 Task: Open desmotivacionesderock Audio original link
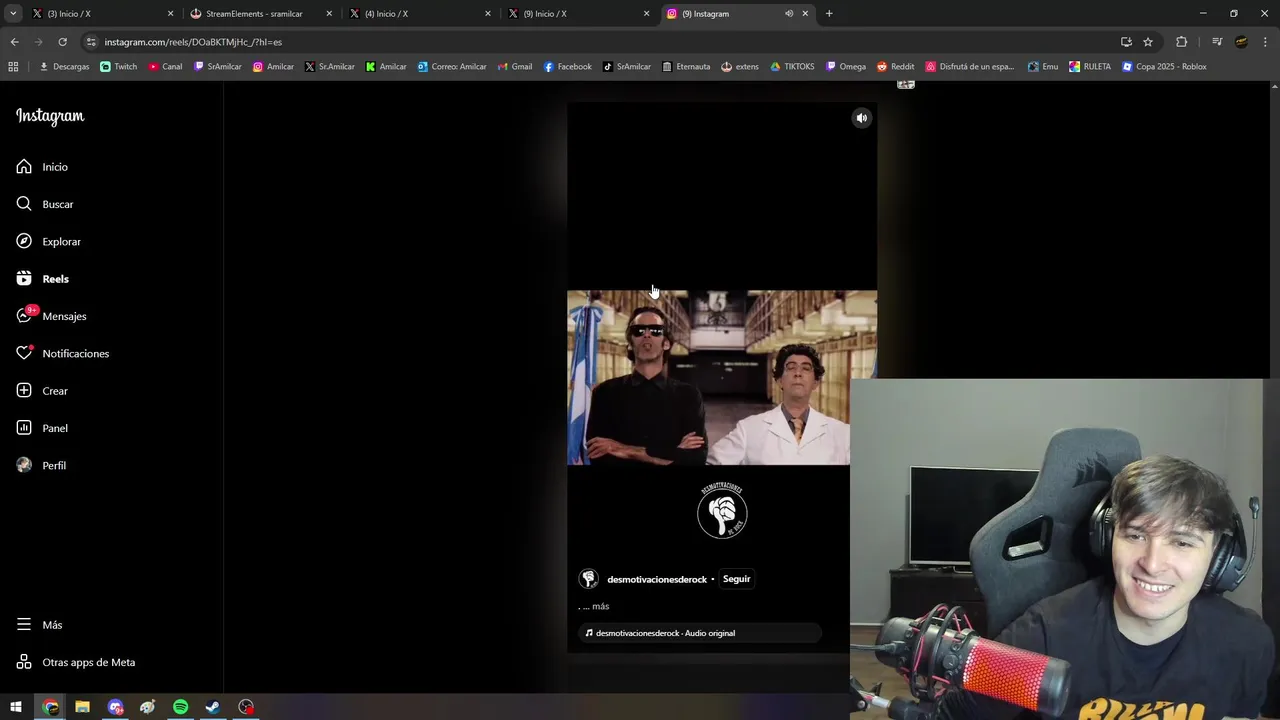pyautogui.click(x=665, y=633)
